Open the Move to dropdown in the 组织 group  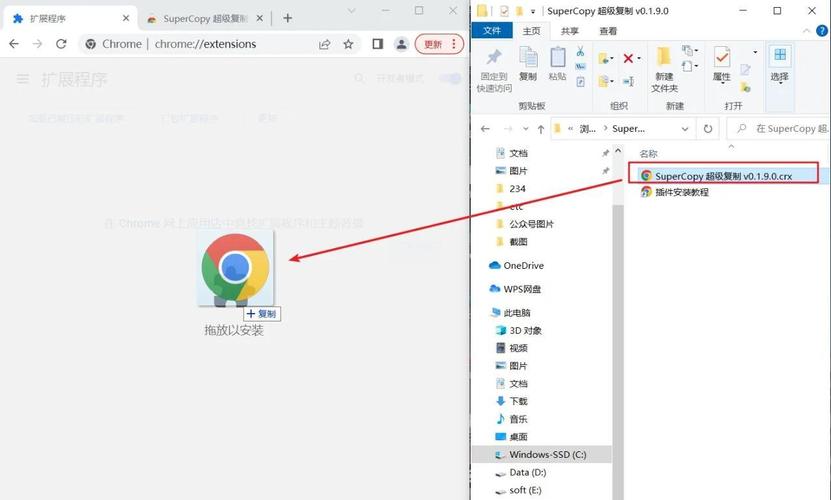[x=605, y=58]
